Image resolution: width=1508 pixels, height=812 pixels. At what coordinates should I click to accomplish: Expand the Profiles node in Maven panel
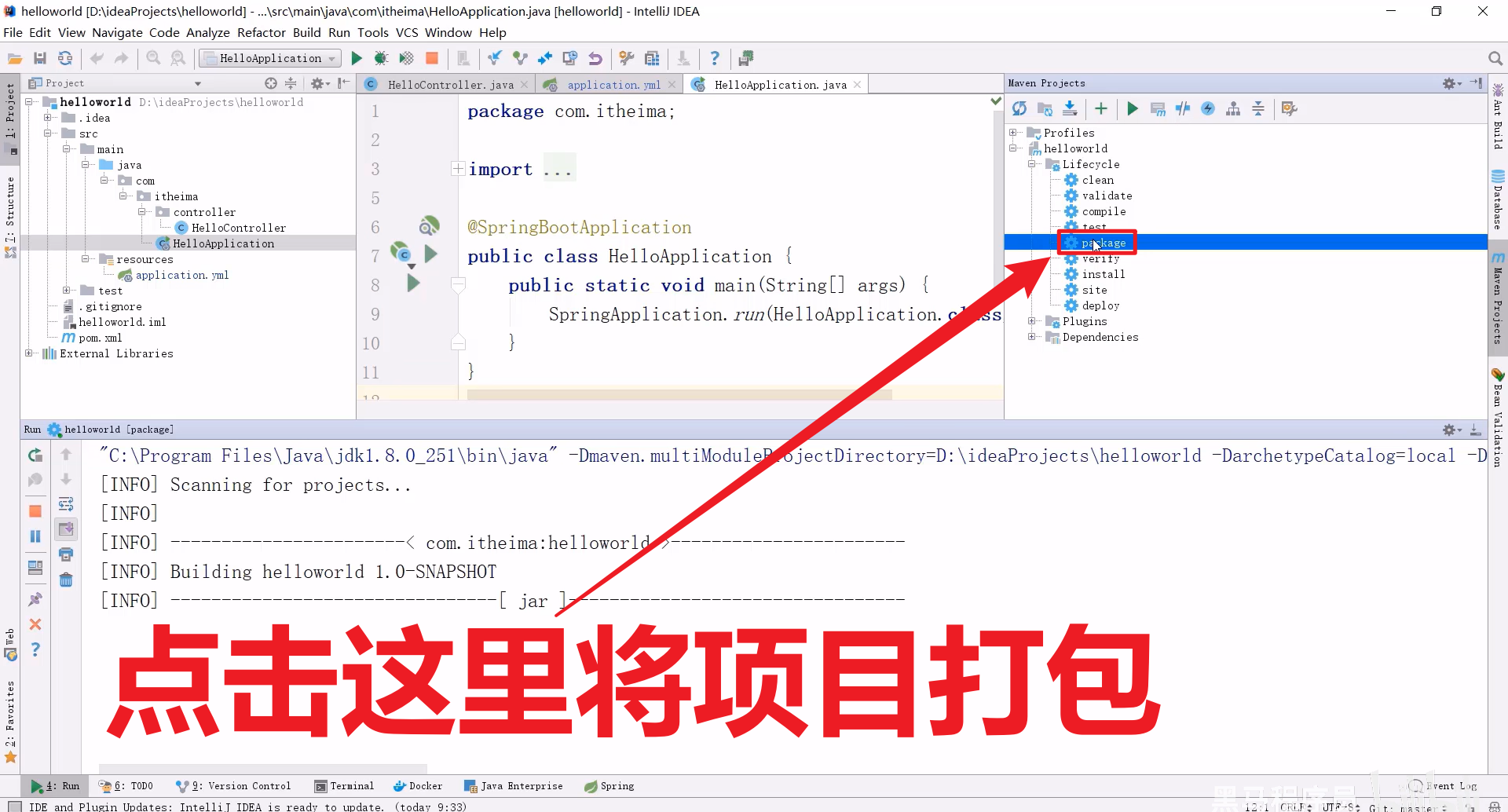1013,133
